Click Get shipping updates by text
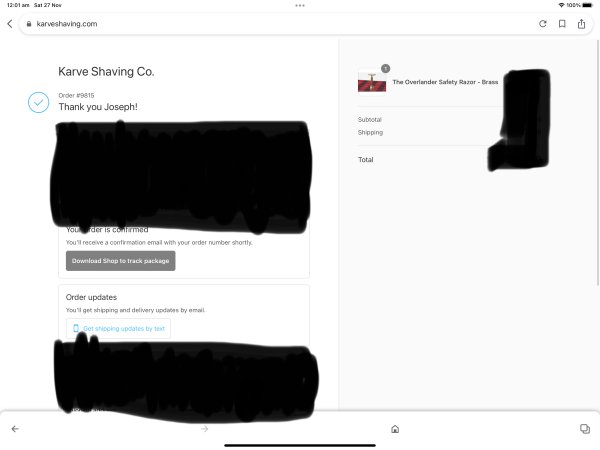The image size is (600, 450). point(118,328)
